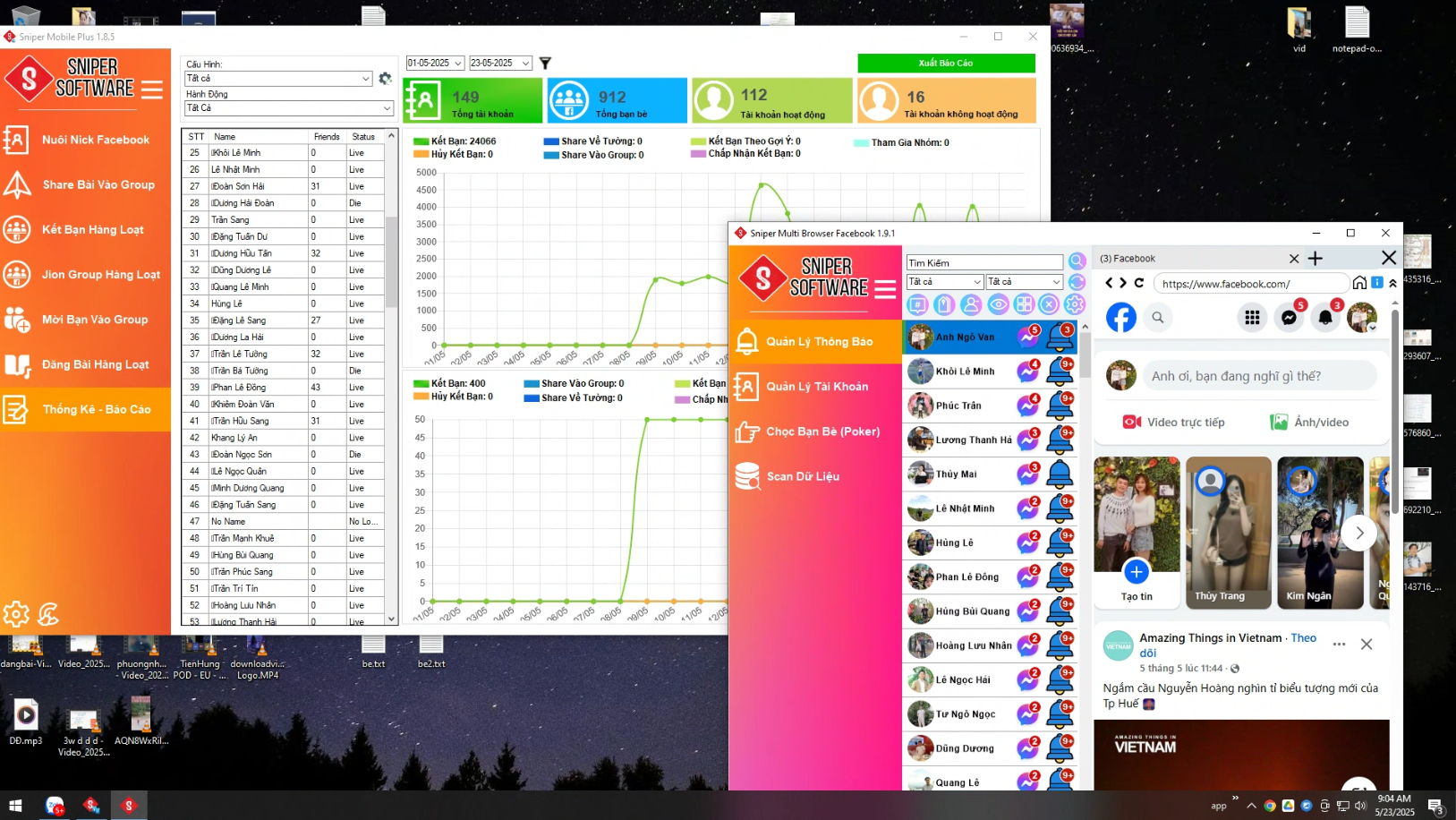The width and height of the screenshot is (1456, 820).
Task: Toggle Hủy Kết Bạn legend in top chart
Action: [421, 154]
